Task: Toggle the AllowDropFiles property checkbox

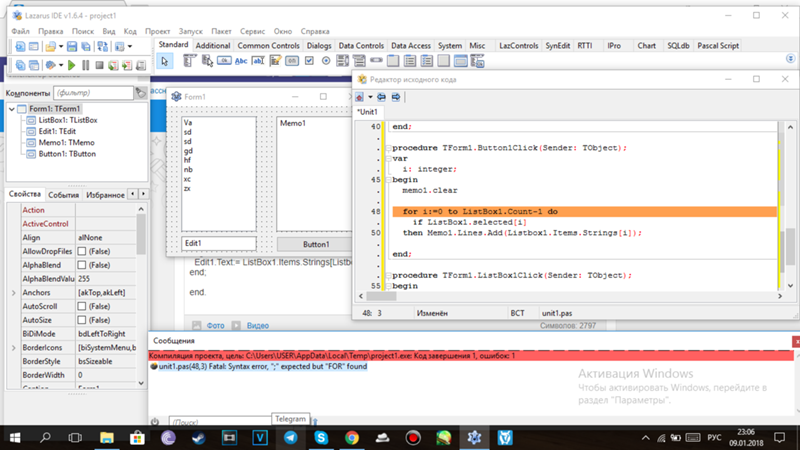Action: [x=82, y=251]
